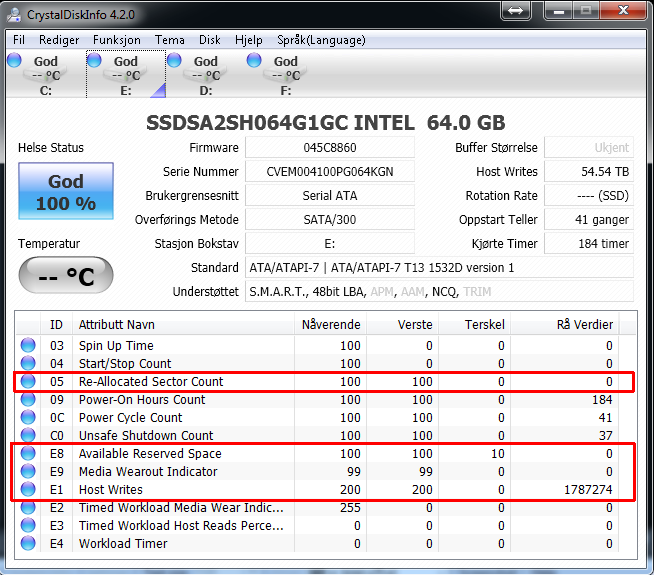Click the Firmware value 045C8860

click(x=330, y=148)
